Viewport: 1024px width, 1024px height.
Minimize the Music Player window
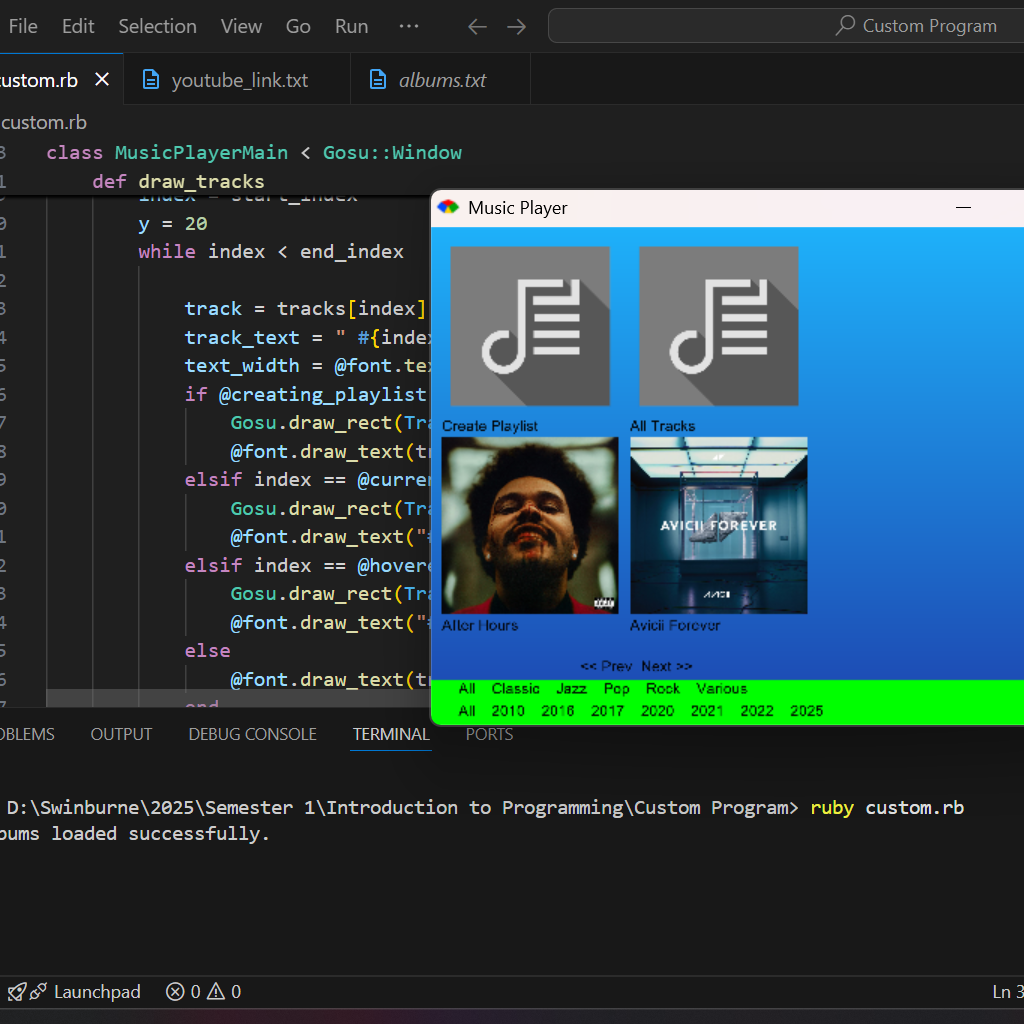963,208
